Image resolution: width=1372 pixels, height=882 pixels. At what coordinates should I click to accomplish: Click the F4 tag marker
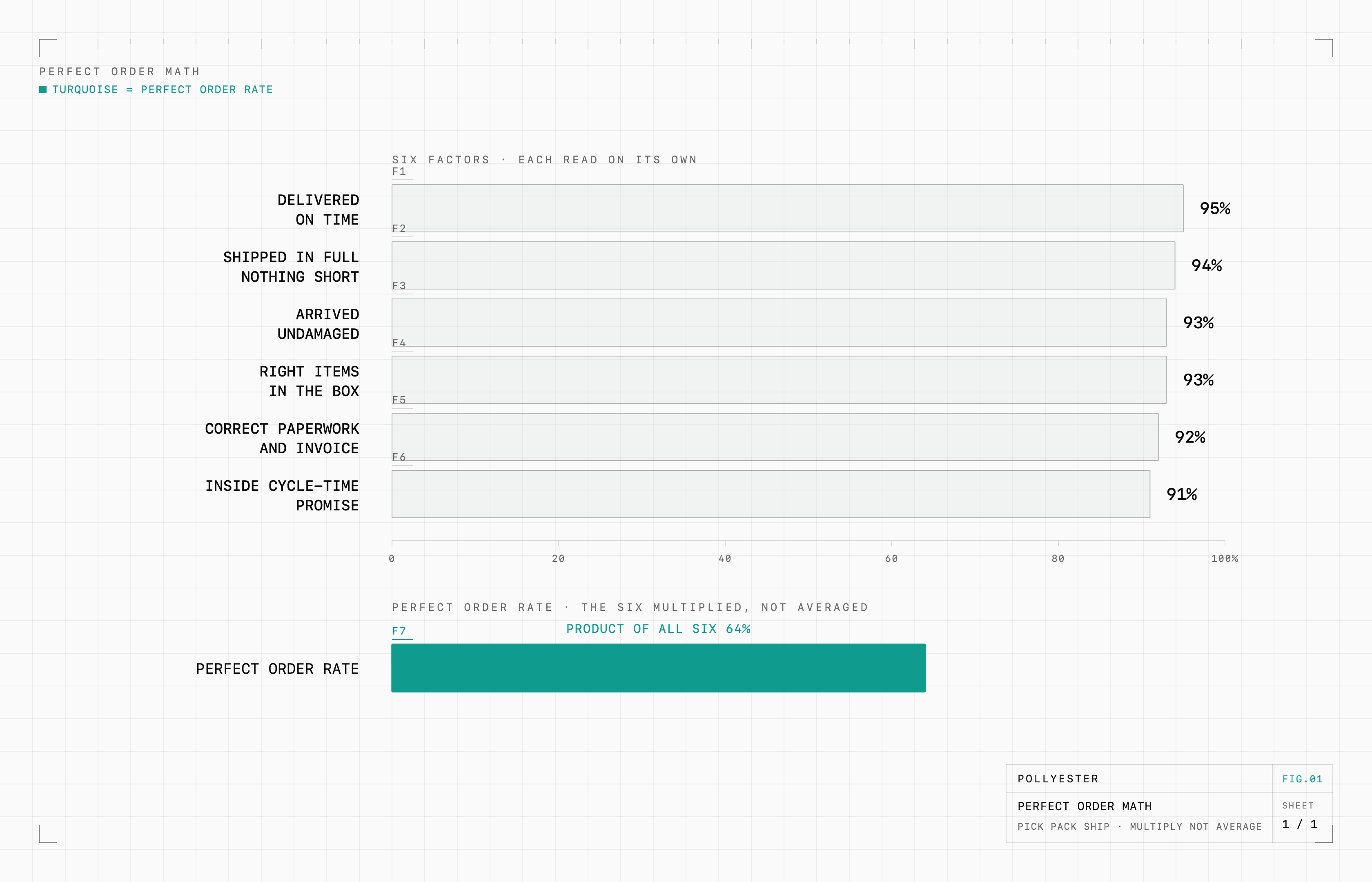click(x=400, y=343)
